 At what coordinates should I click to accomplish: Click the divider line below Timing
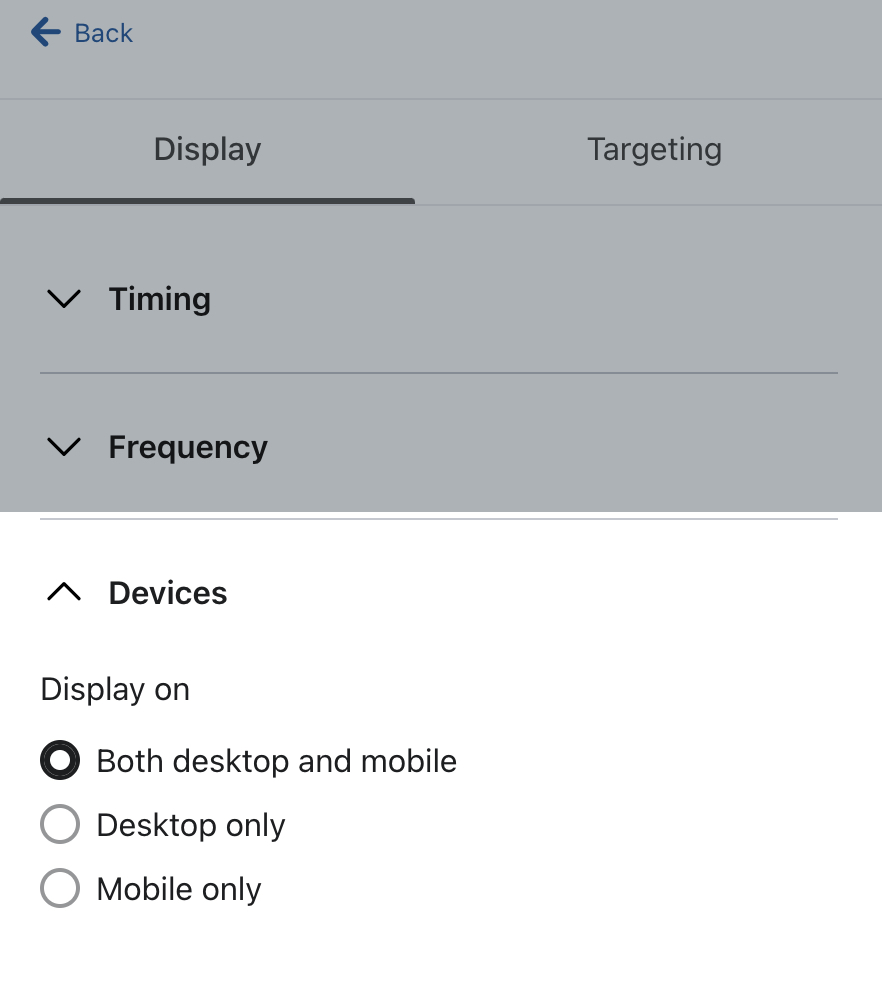[438, 373]
